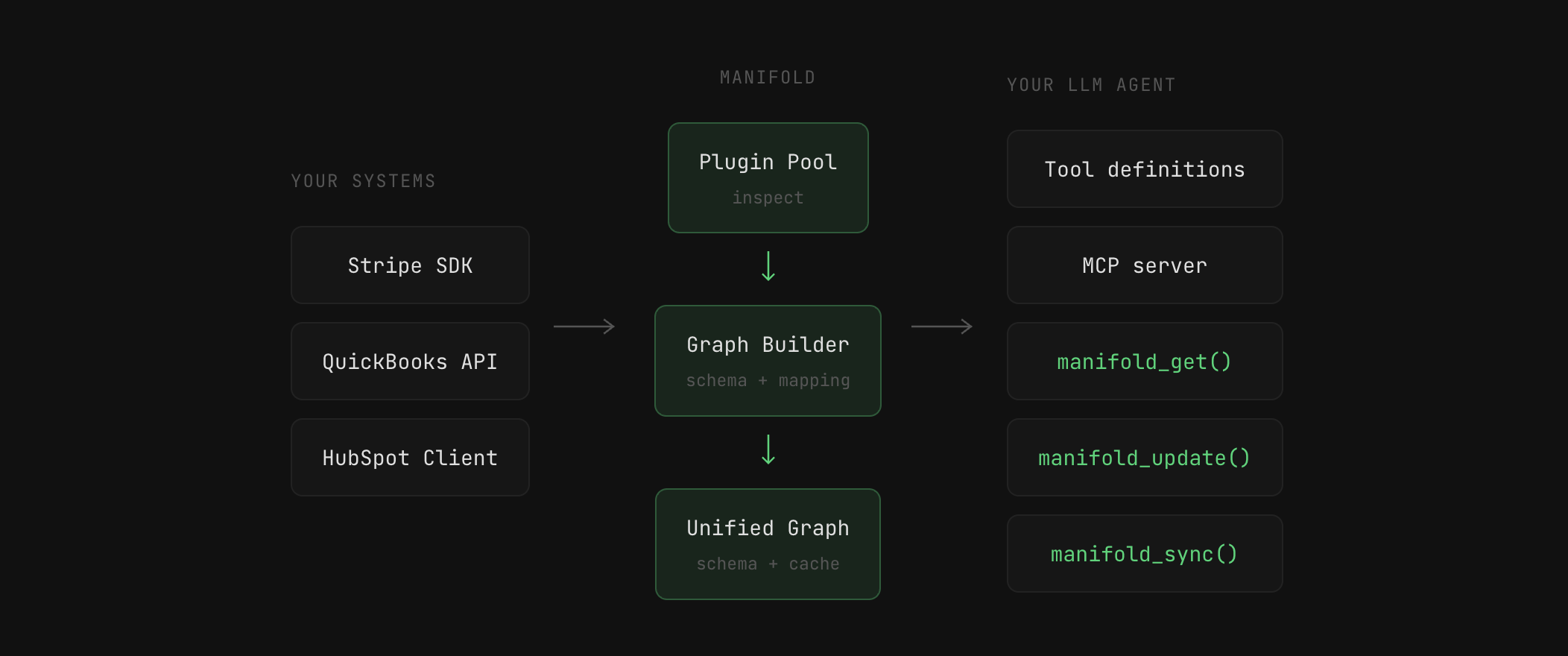1568x656 pixels.
Task: Click the manifold_sync() function box
Action: pos(1145,554)
